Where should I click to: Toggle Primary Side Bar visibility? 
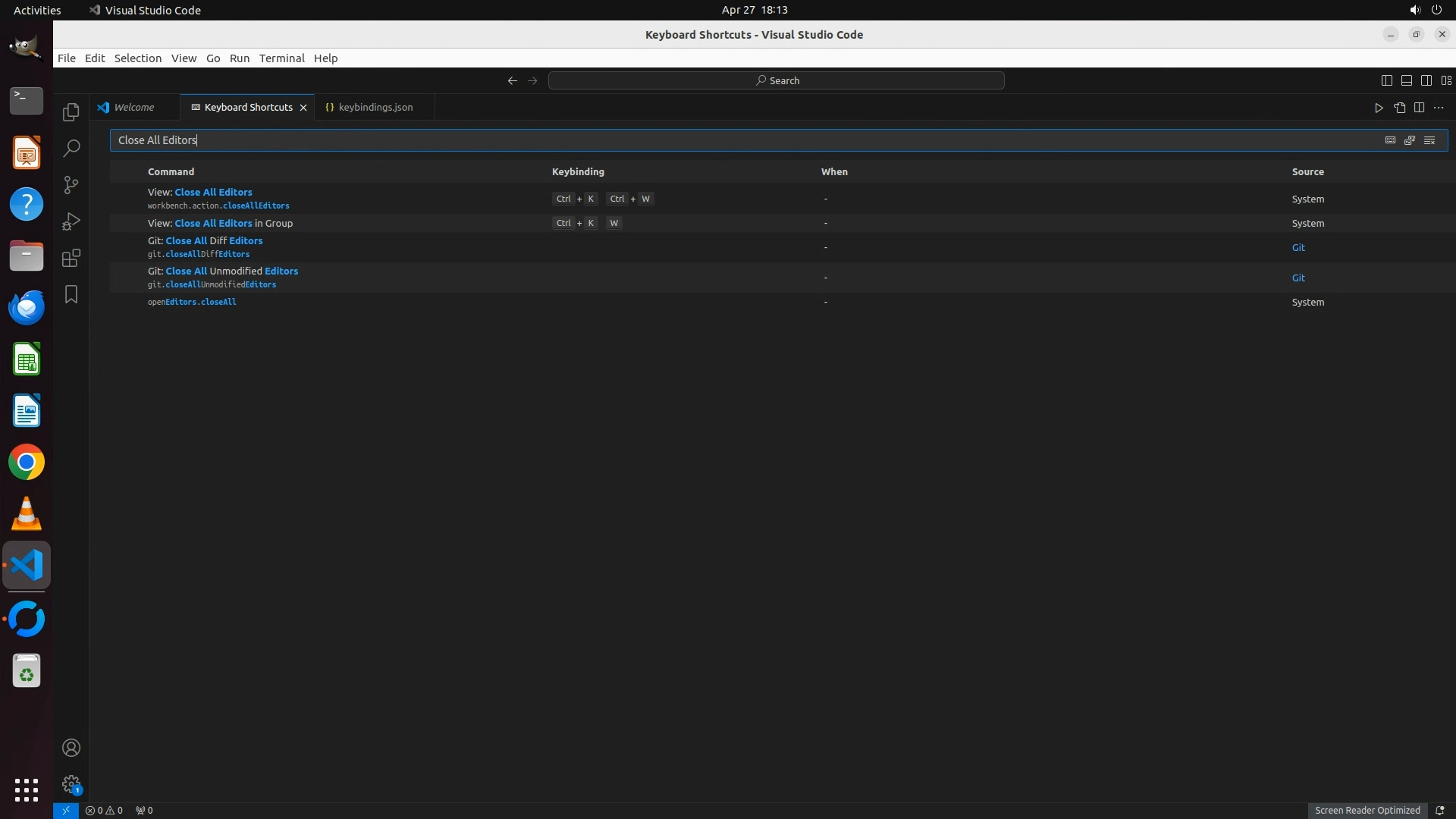click(1386, 80)
